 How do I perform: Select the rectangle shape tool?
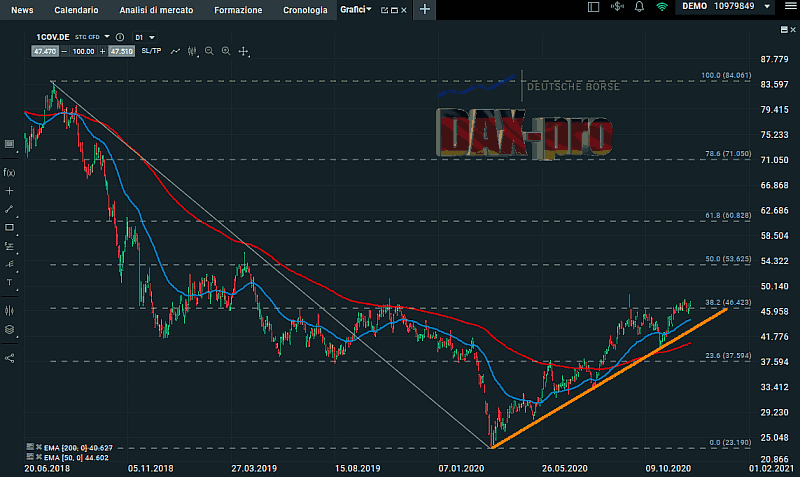point(10,228)
